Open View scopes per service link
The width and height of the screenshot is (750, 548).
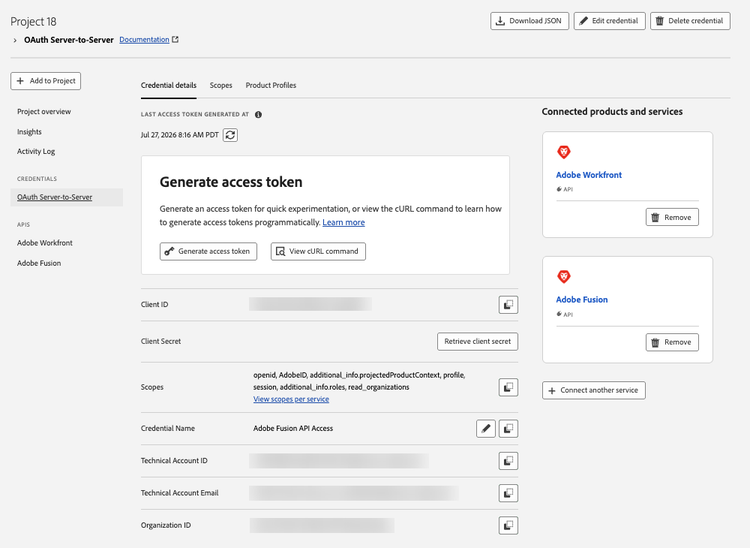click(x=291, y=399)
